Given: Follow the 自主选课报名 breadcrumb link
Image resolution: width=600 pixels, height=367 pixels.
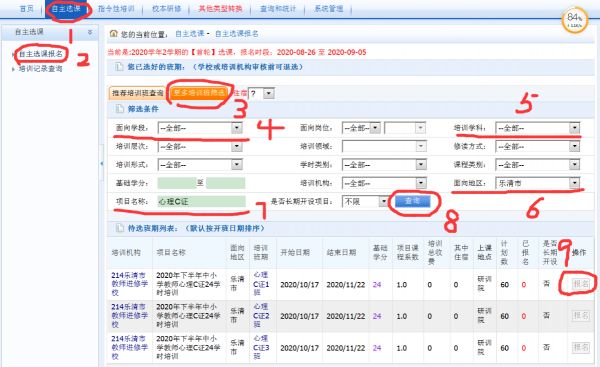Looking at the screenshot, I should [236, 34].
